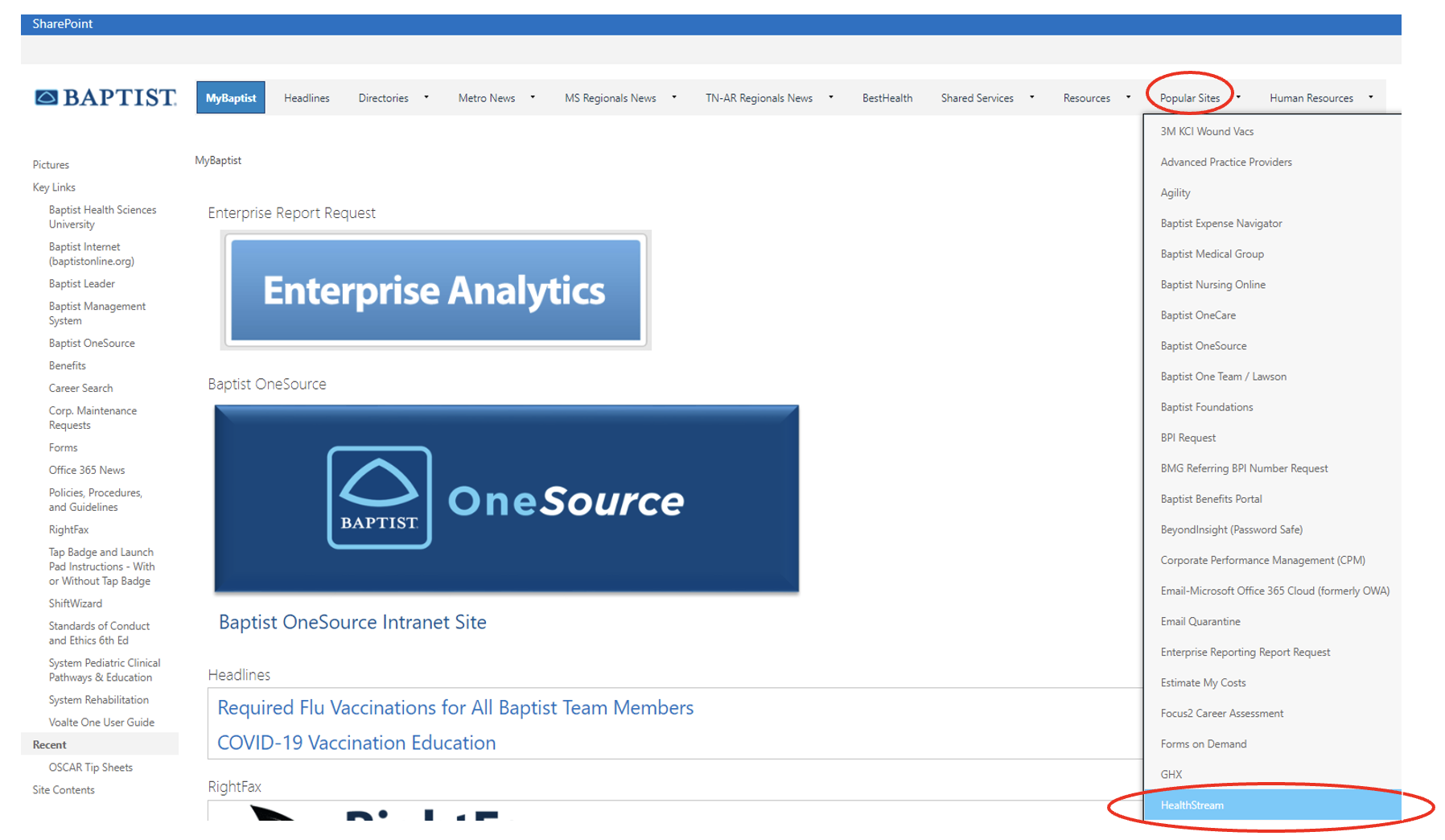
Task: Click Required Flu Vaccinations headline link
Action: point(455,708)
